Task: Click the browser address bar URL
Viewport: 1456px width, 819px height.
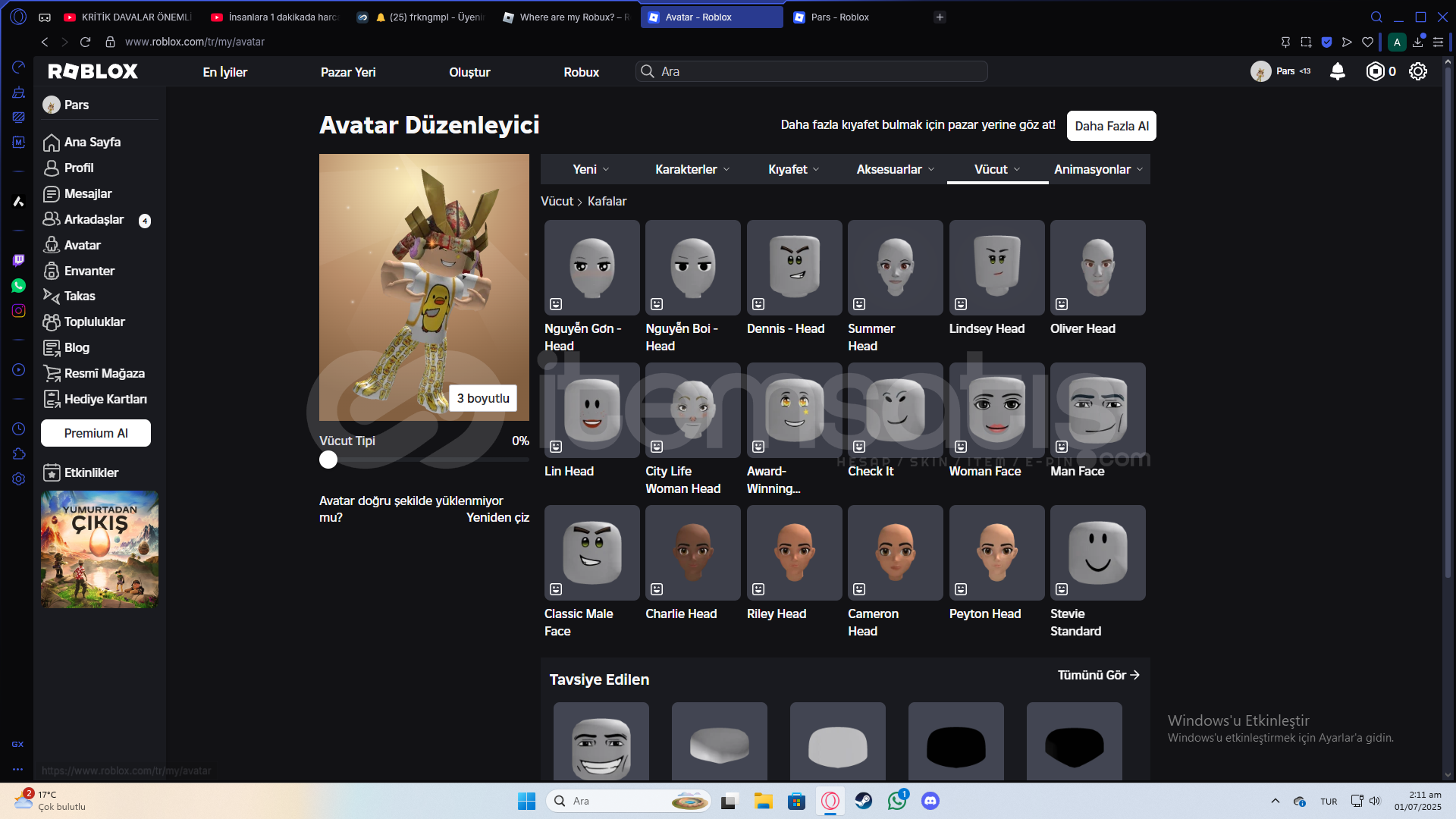Action: (194, 42)
